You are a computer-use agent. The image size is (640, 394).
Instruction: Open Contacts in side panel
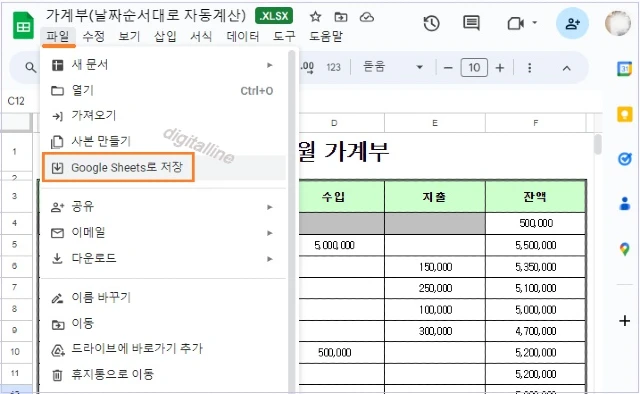click(x=624, y=203)
